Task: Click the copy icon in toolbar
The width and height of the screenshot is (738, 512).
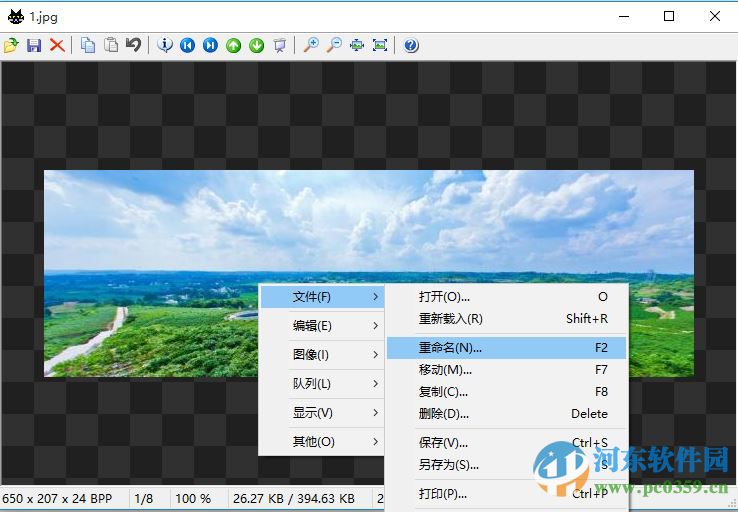Action: [88, 45]
